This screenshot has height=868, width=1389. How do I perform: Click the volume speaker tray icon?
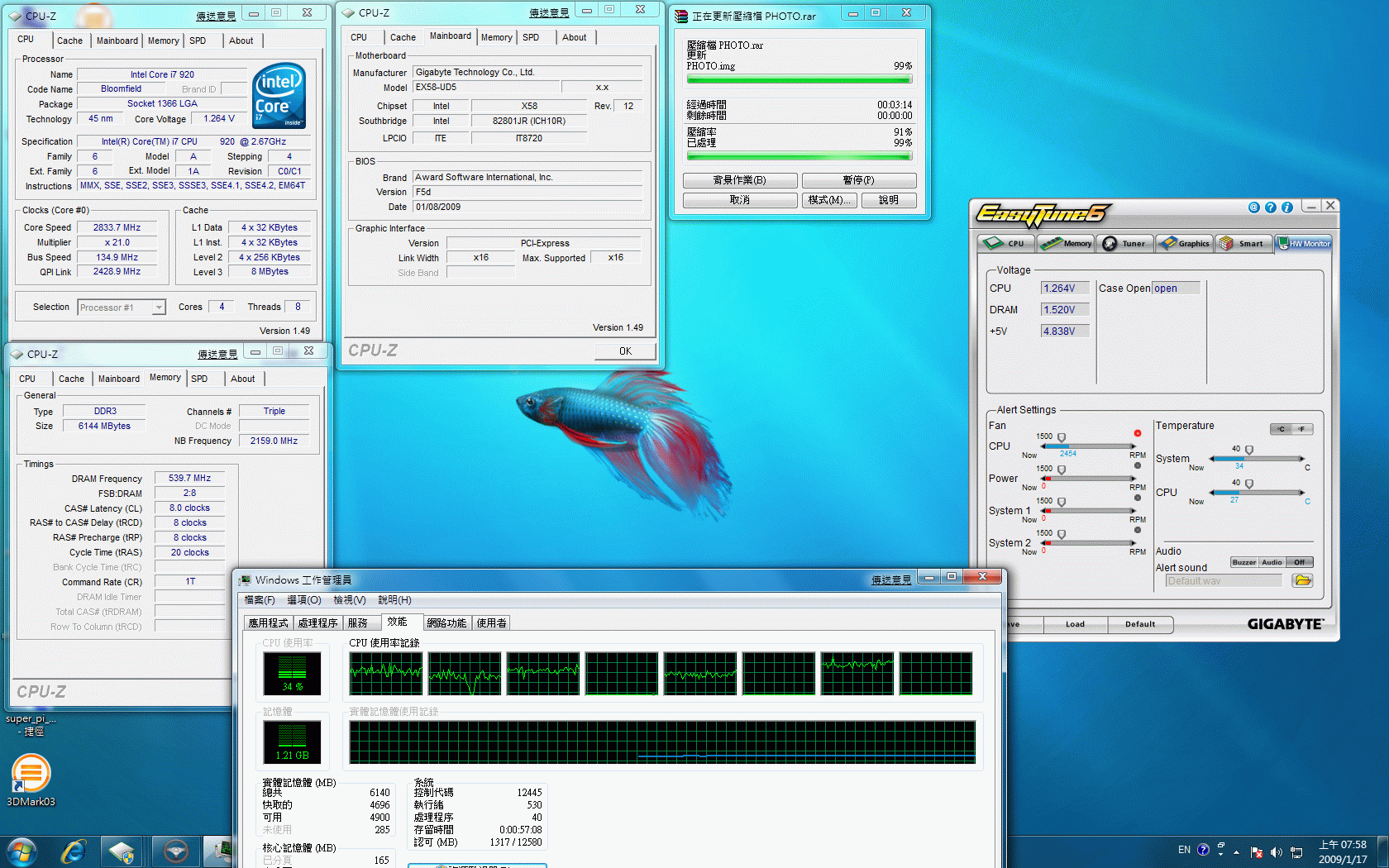1276,851
